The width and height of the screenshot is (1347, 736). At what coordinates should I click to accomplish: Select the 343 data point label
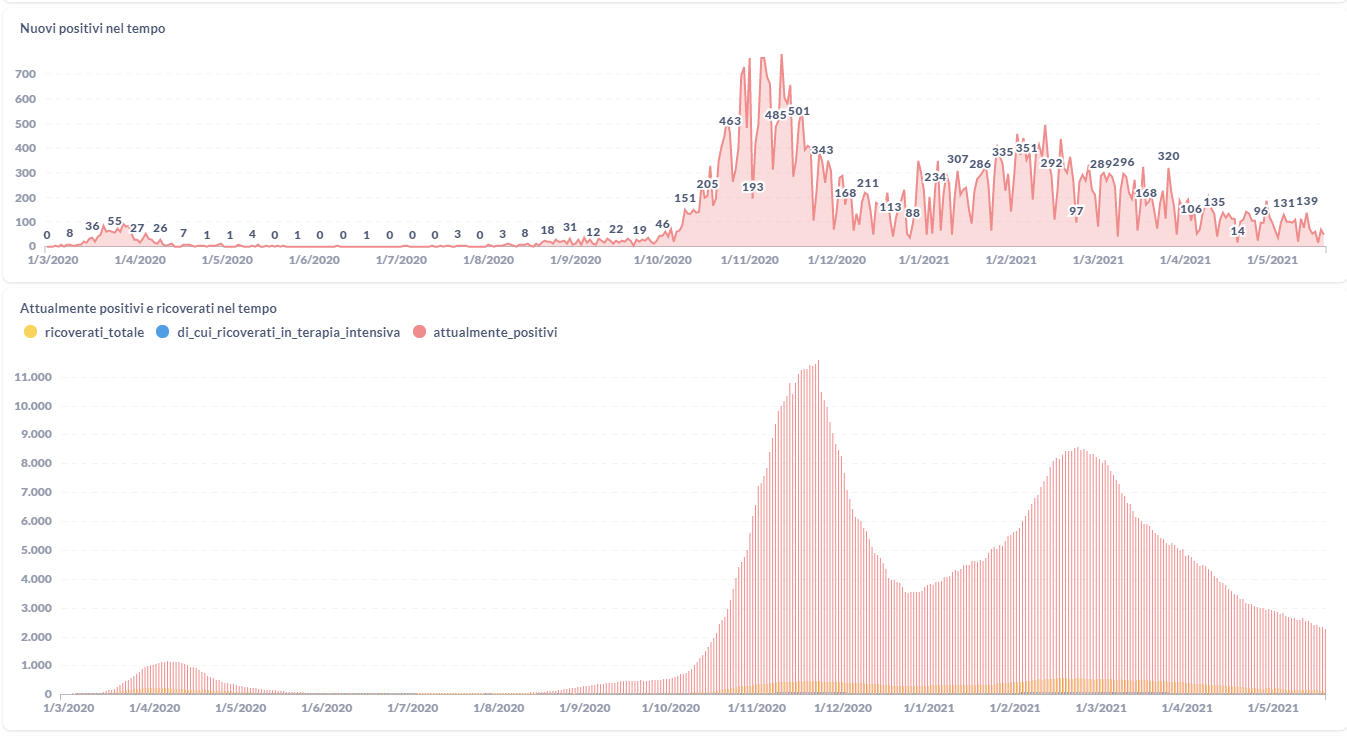(x=822, y=150)
